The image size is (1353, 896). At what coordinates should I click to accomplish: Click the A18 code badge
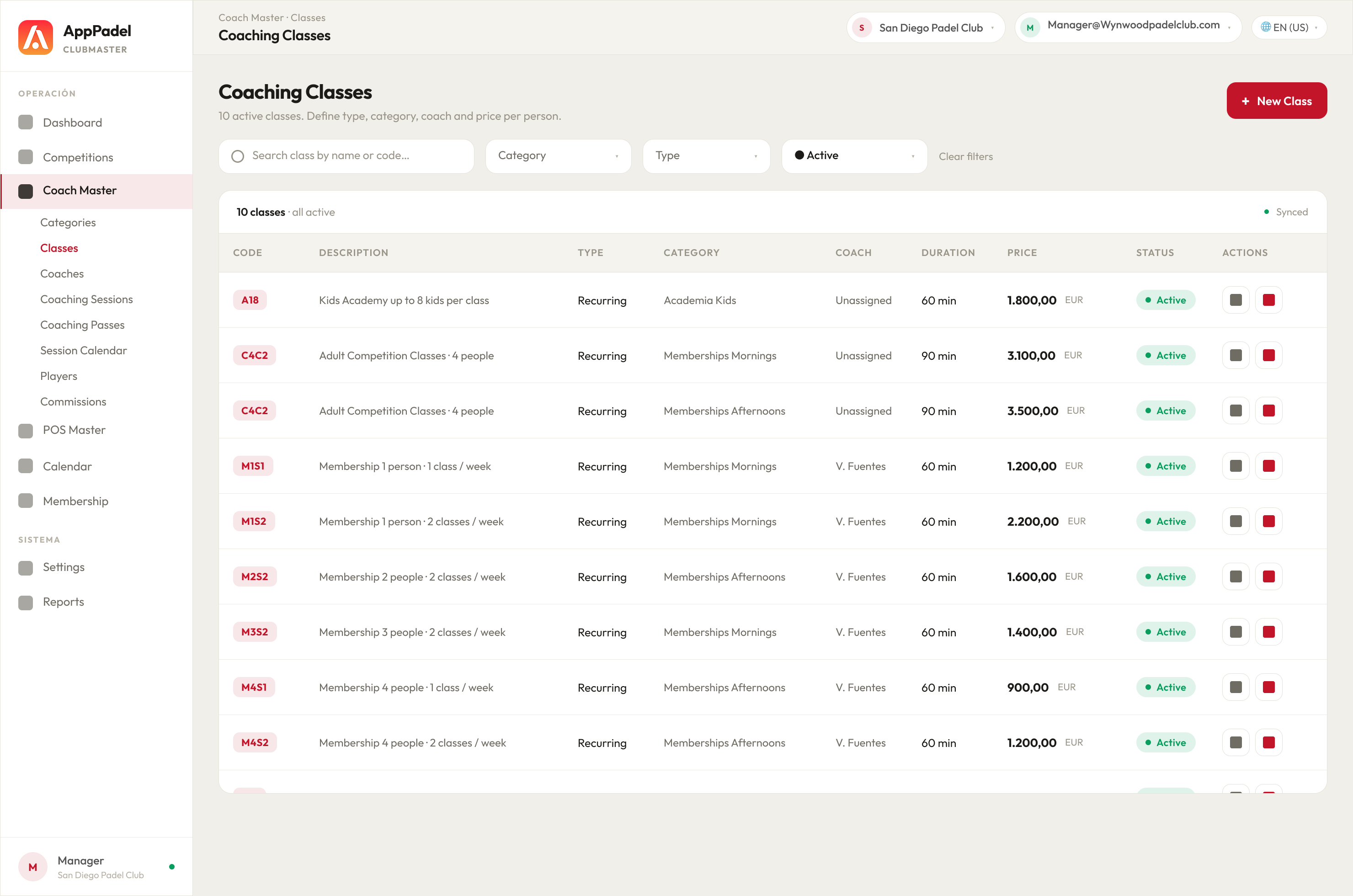click(250, 300)
